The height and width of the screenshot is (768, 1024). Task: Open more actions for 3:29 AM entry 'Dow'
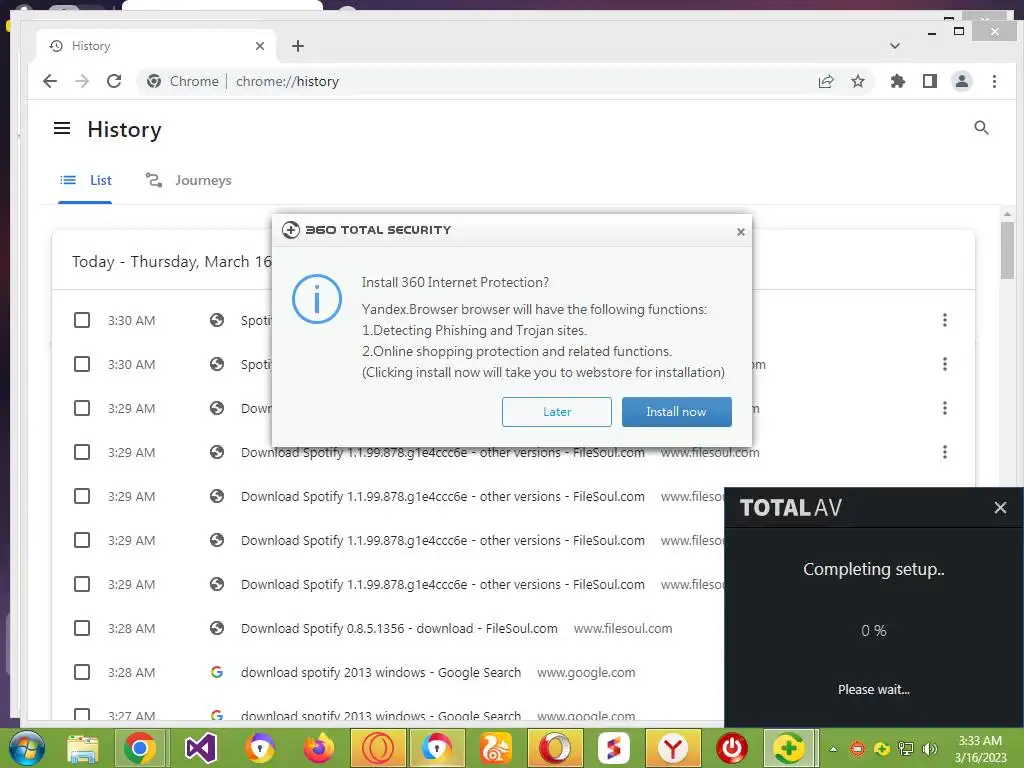tap(944, 408)
